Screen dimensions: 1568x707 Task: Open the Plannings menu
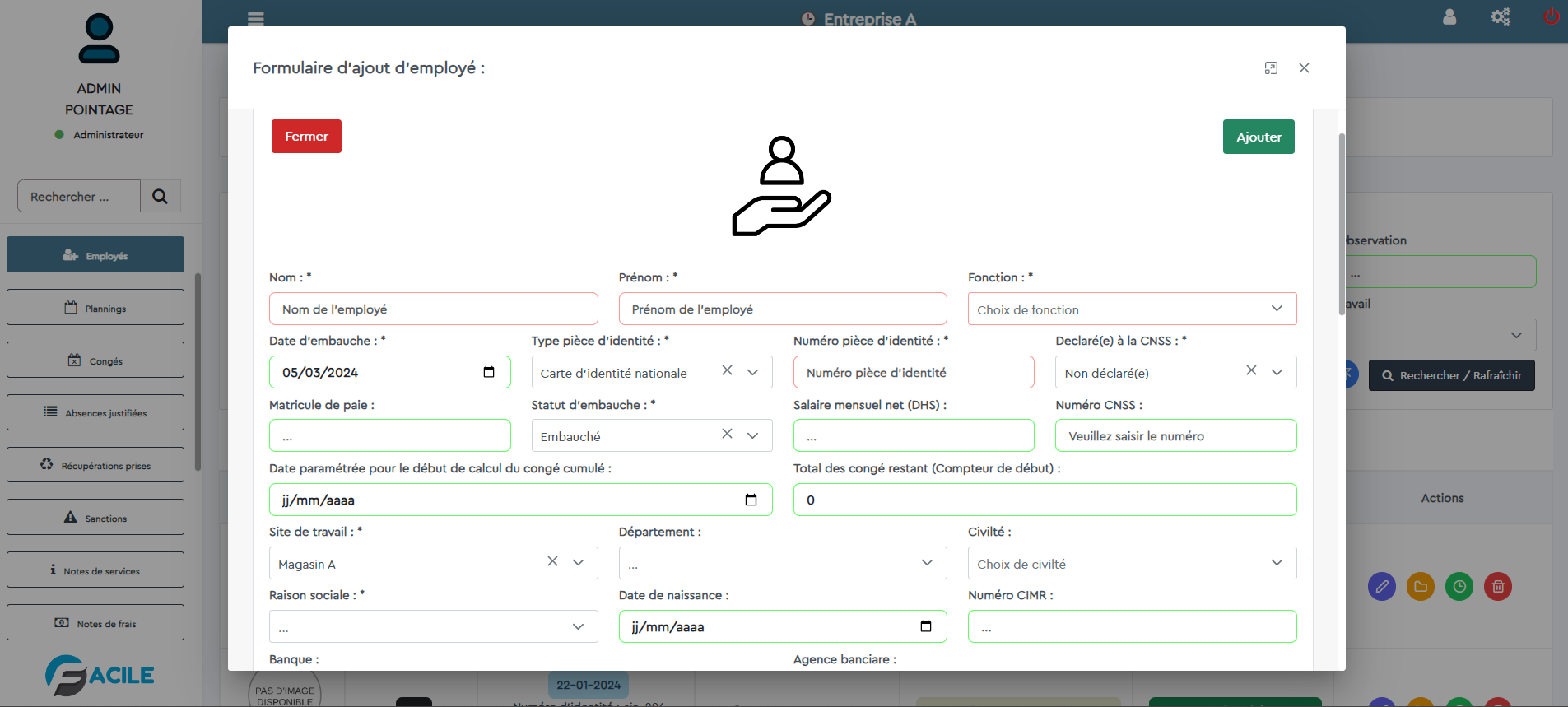pyautogui.click(x=95, y=308)
